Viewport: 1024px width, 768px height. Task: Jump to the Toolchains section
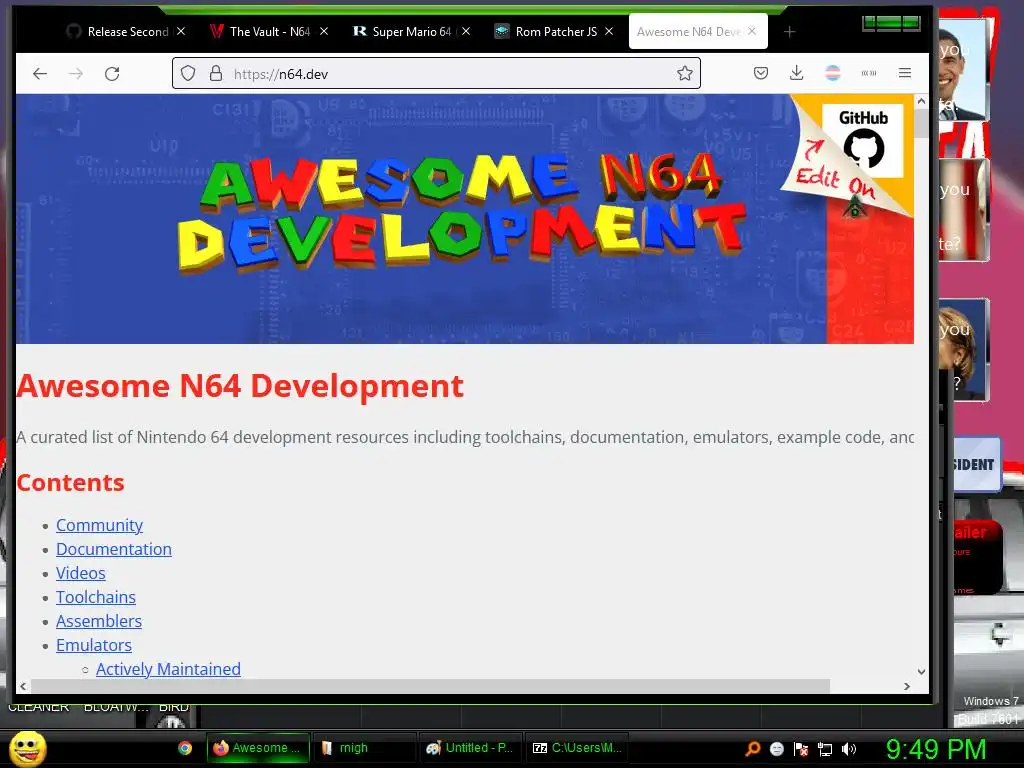coord(95,598)
